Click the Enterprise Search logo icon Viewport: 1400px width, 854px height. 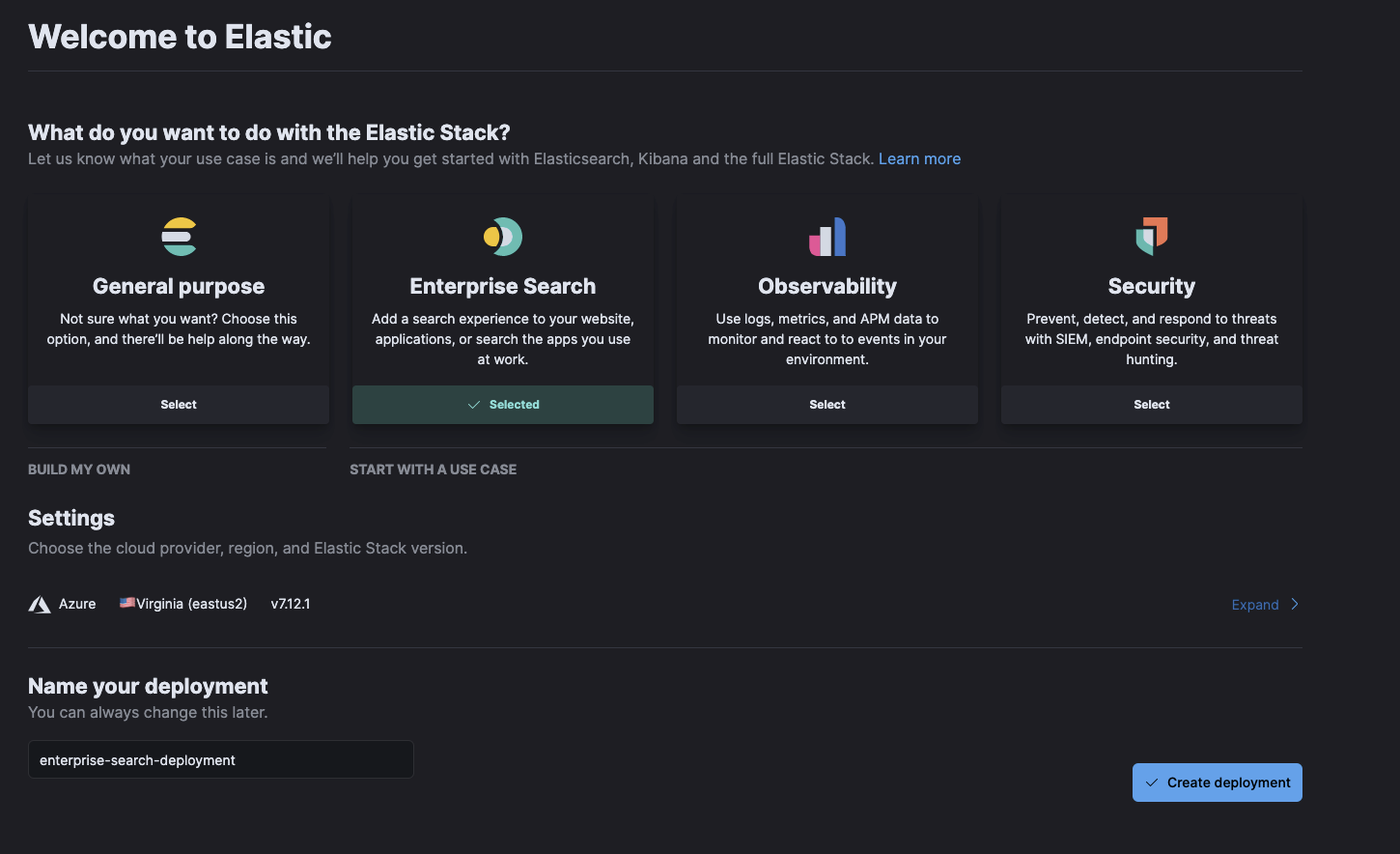[x=503, y=237]
